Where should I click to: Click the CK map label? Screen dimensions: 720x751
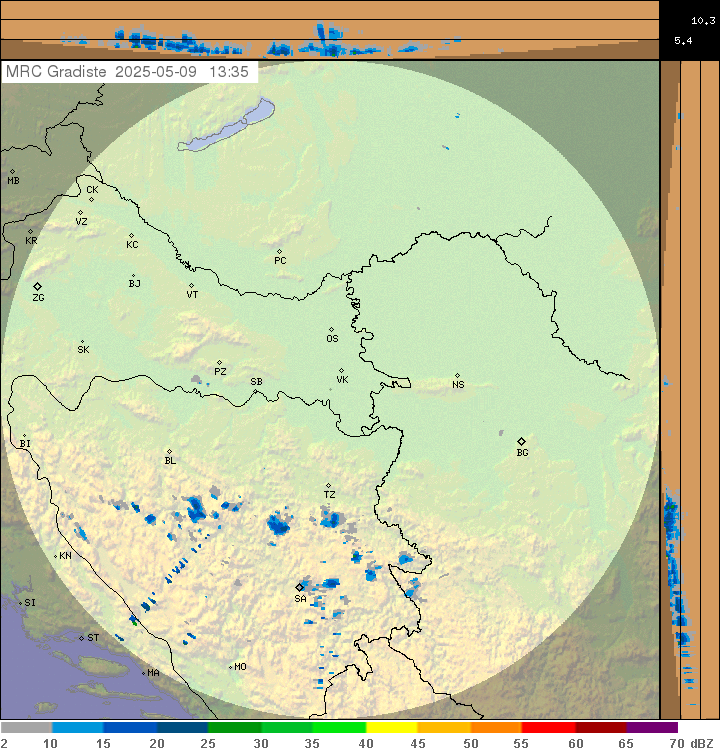(x=92, y=190)
